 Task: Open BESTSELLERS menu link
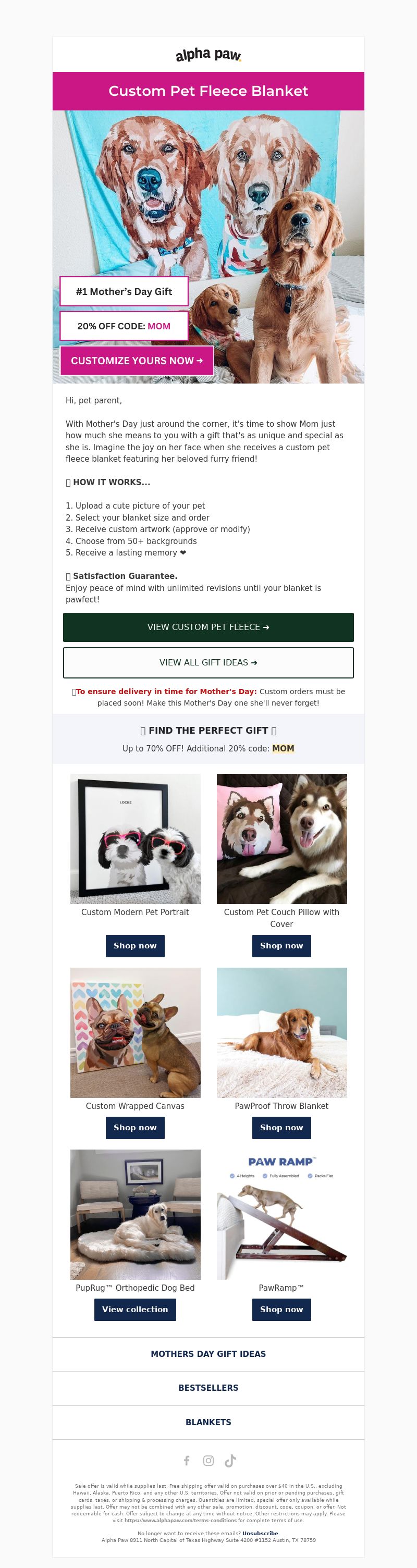tap(208, 1388)
